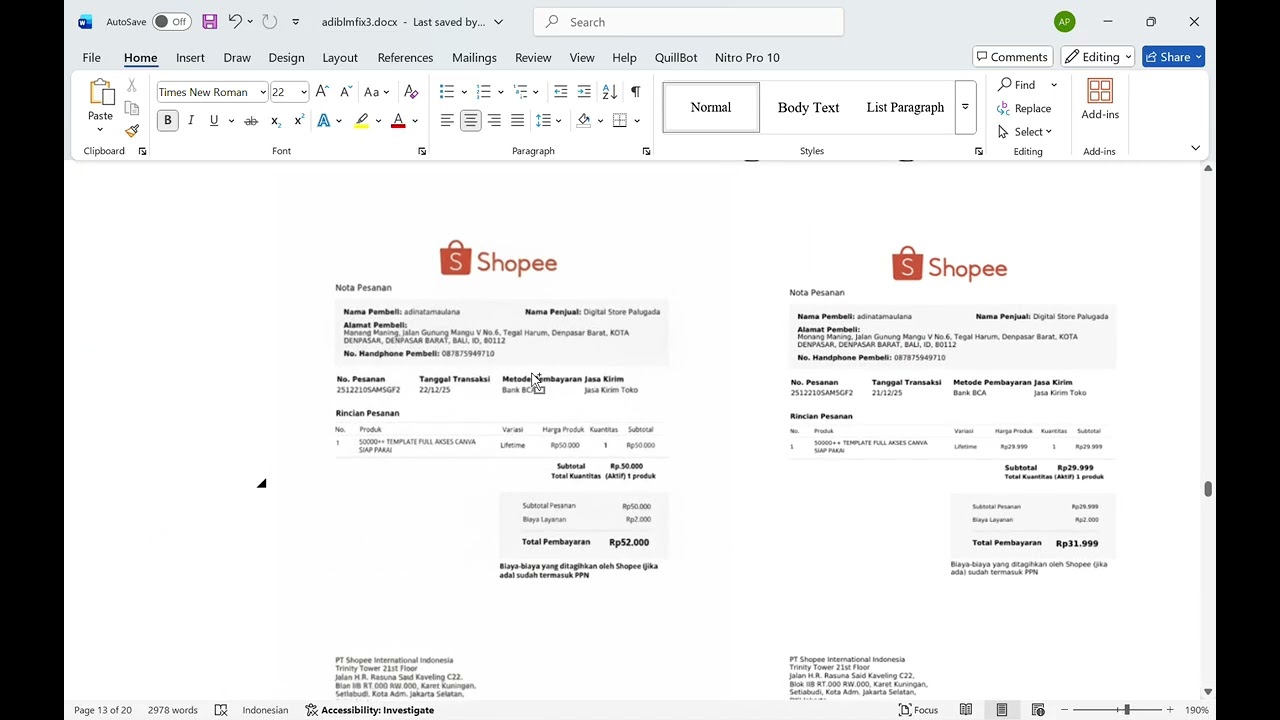Sort the selected paragraphs
1280x720 pixels.
(610, 92)
